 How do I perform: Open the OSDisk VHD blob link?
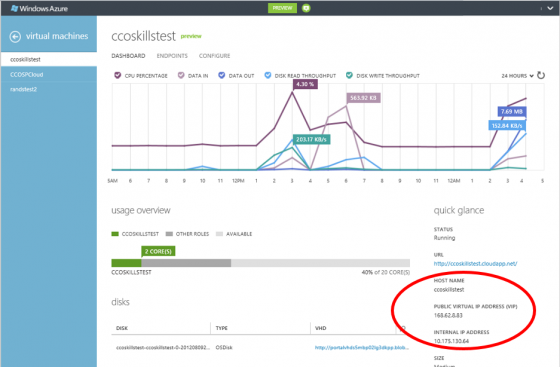click(362, 347)
